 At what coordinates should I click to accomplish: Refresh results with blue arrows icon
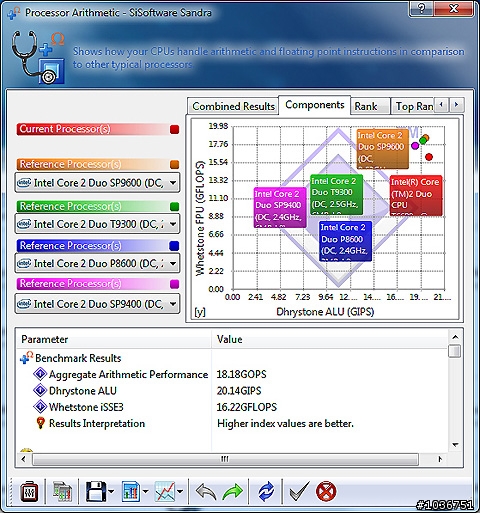[x=266, y=492]
